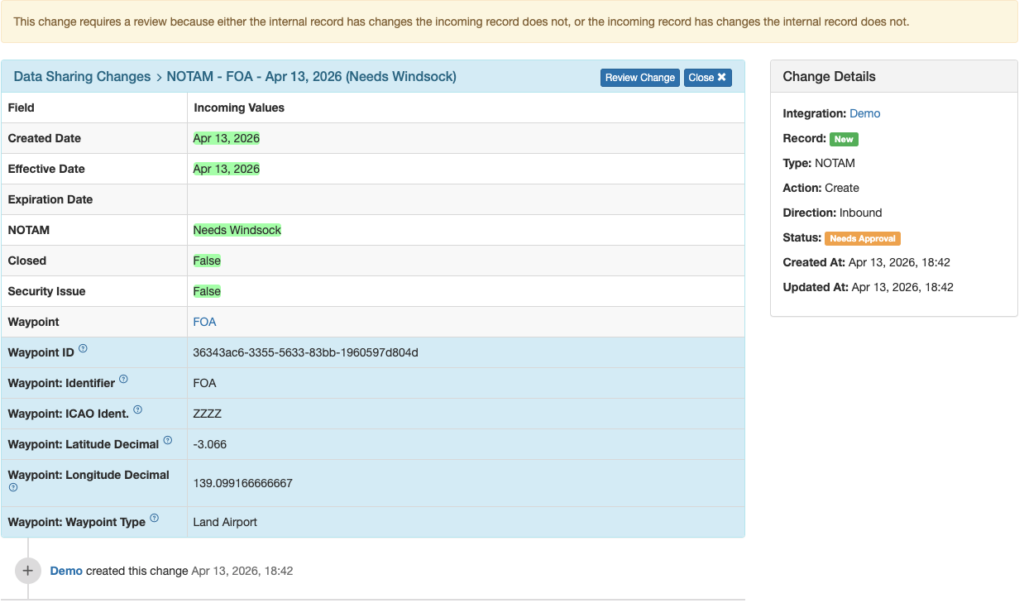Click the highlighted Needs Windsock NOTAM value
This screenshot has width=1024, height=603.
237,230
